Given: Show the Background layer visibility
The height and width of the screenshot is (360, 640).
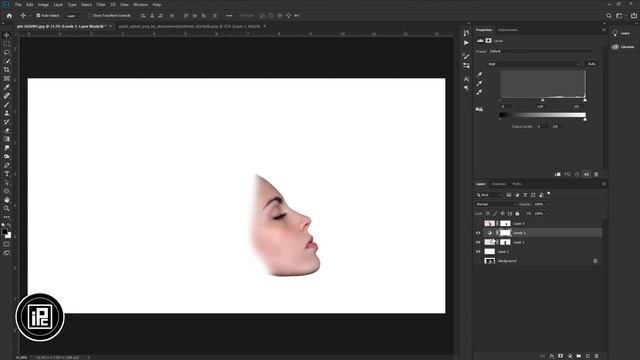Looking at the screenshot, I should pyautogui.click(x=478, y=261).
